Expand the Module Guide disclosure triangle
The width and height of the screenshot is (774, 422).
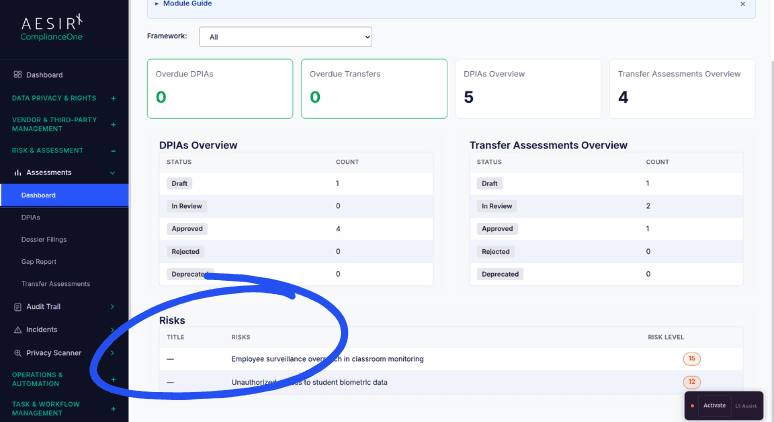[156, 3]
